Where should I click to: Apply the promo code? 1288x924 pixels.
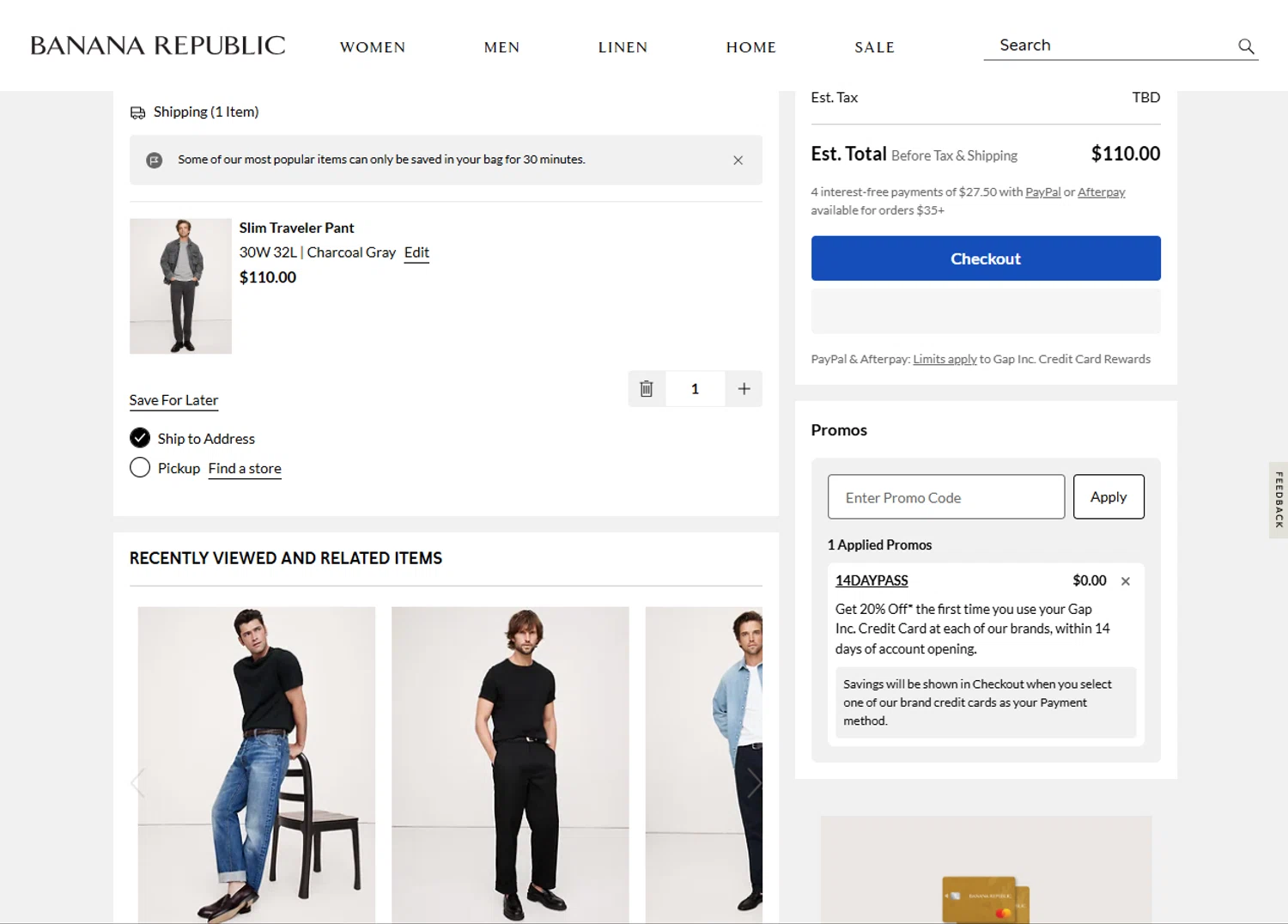click(x=1109, y=496)
